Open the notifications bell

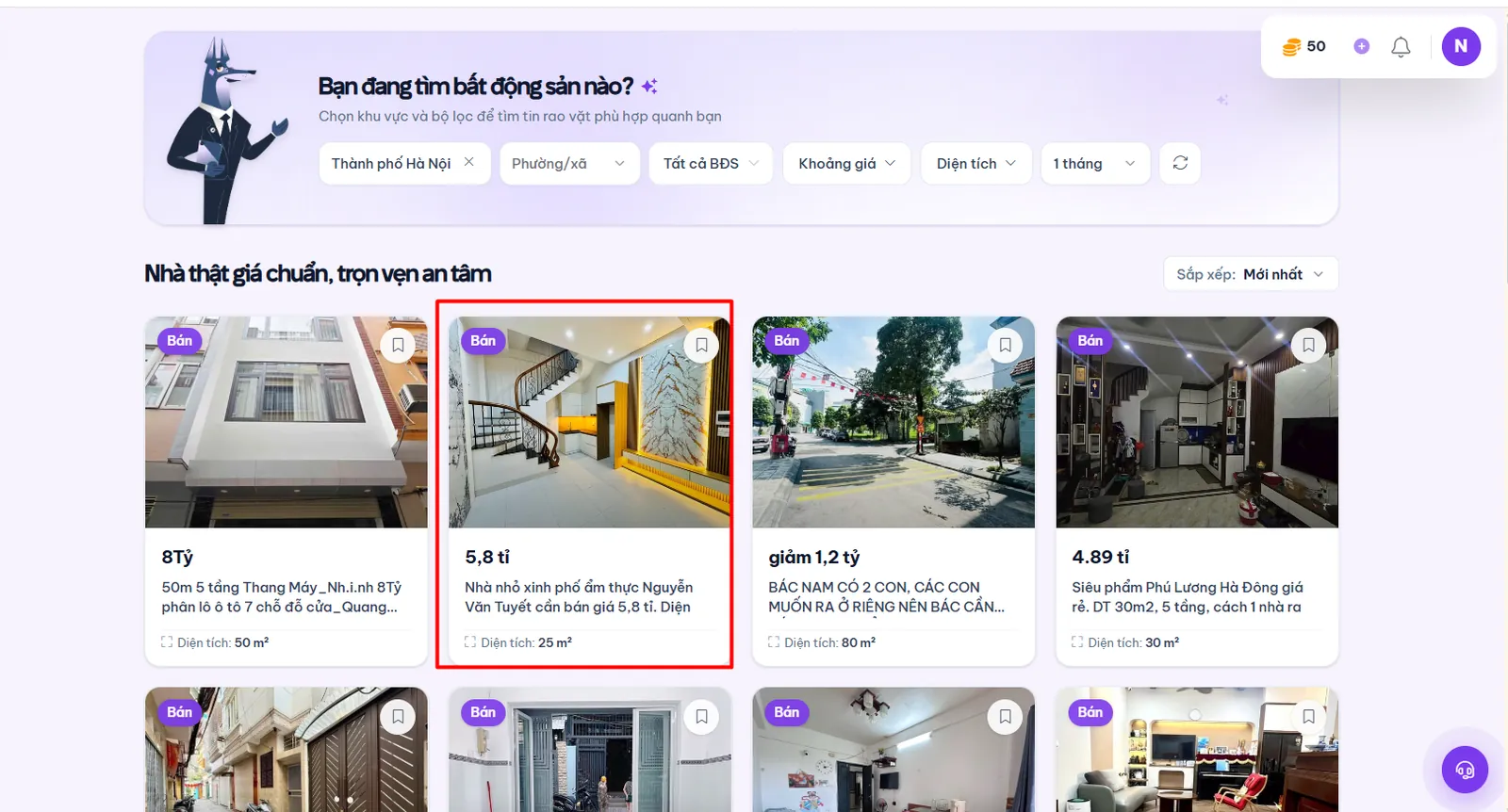point(1401,46)
